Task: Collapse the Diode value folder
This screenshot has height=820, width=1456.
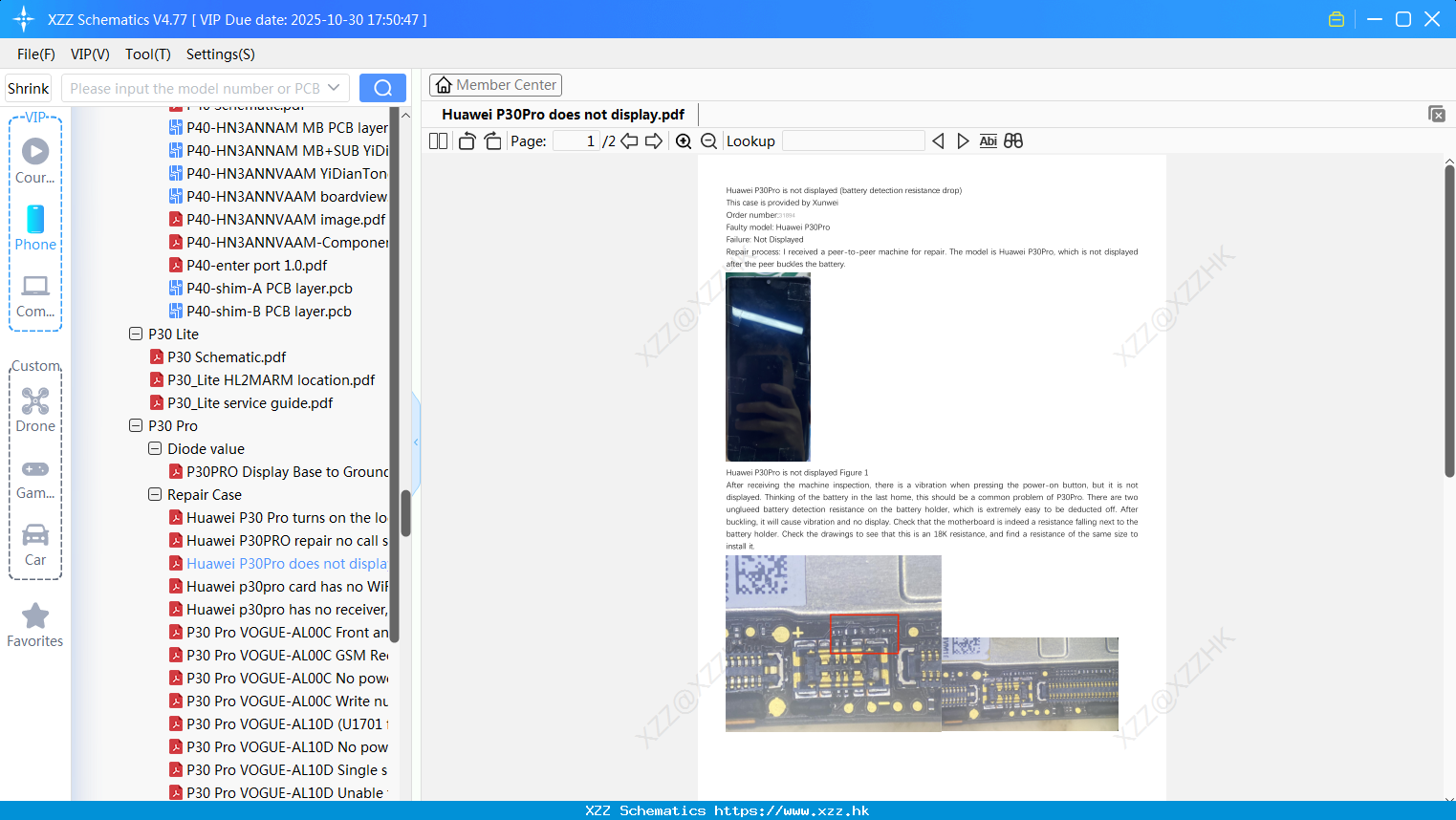Action: tap(155, 448)
